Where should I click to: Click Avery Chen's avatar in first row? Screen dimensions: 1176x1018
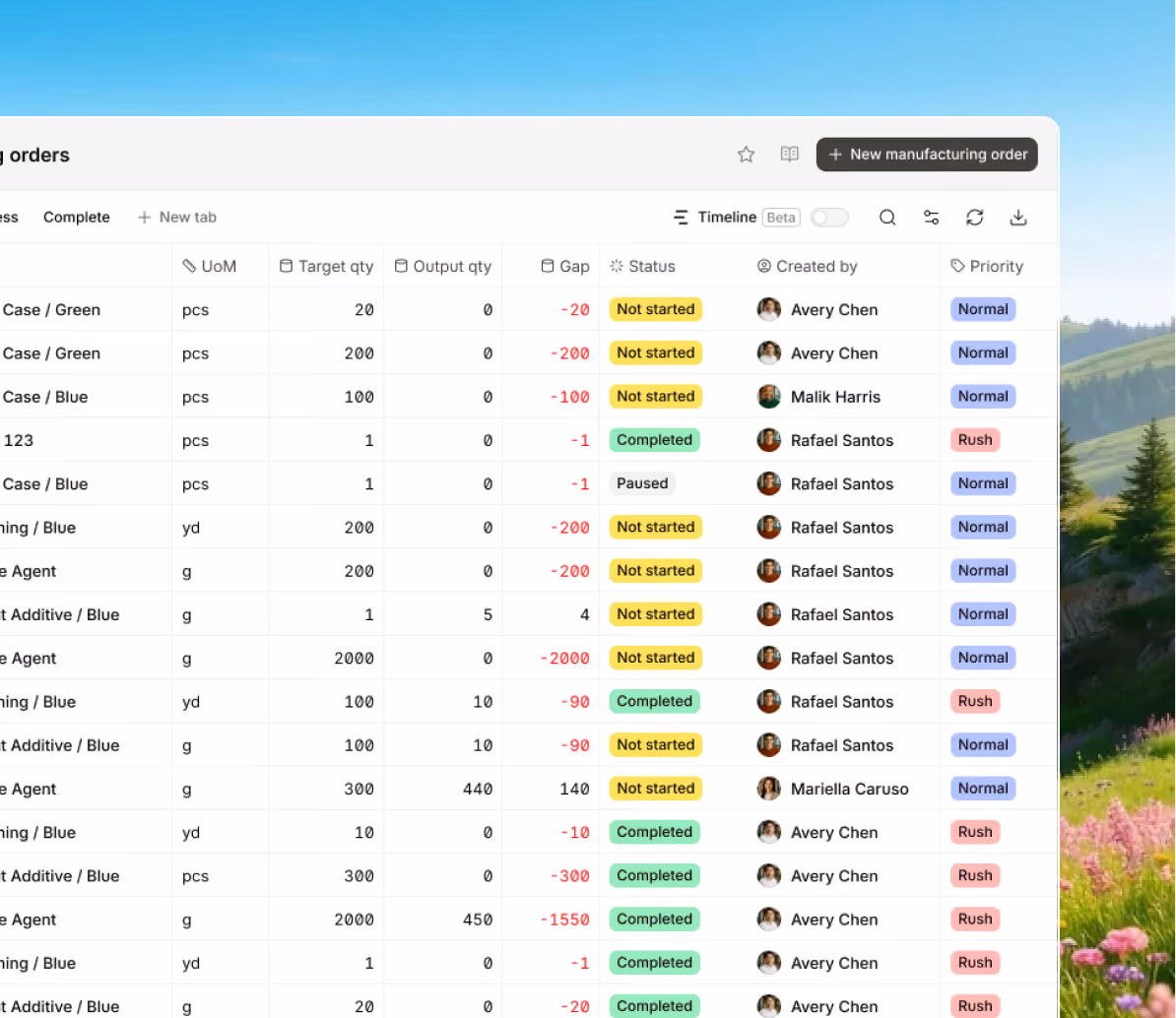point(769,309)
